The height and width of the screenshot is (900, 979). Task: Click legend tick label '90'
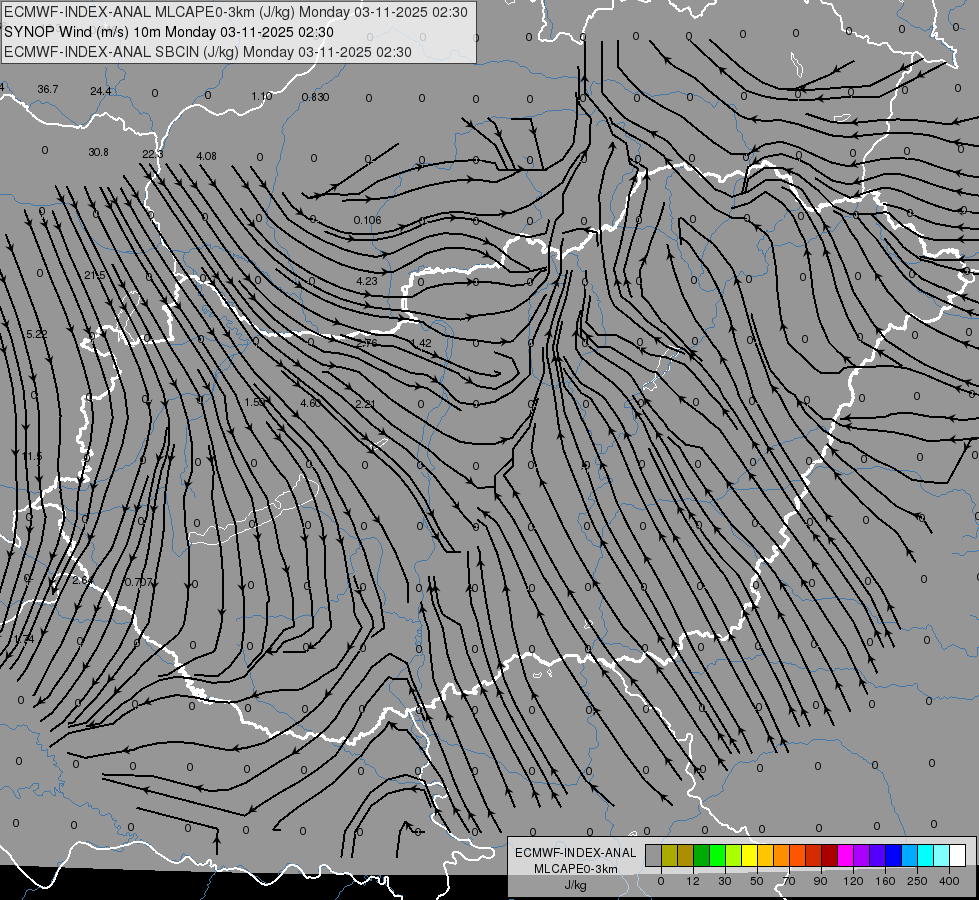(x=820, y=881)
